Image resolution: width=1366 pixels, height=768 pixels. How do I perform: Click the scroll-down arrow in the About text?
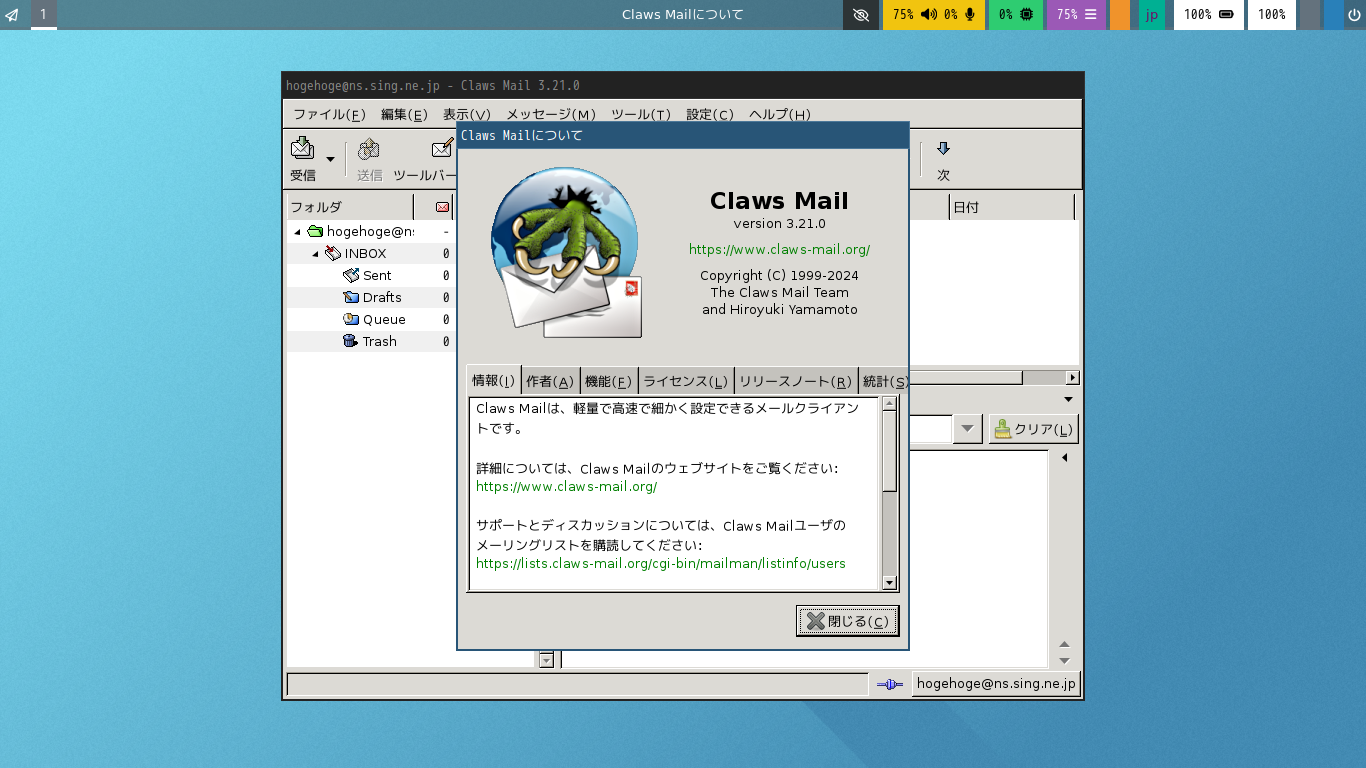pos(889,582)
